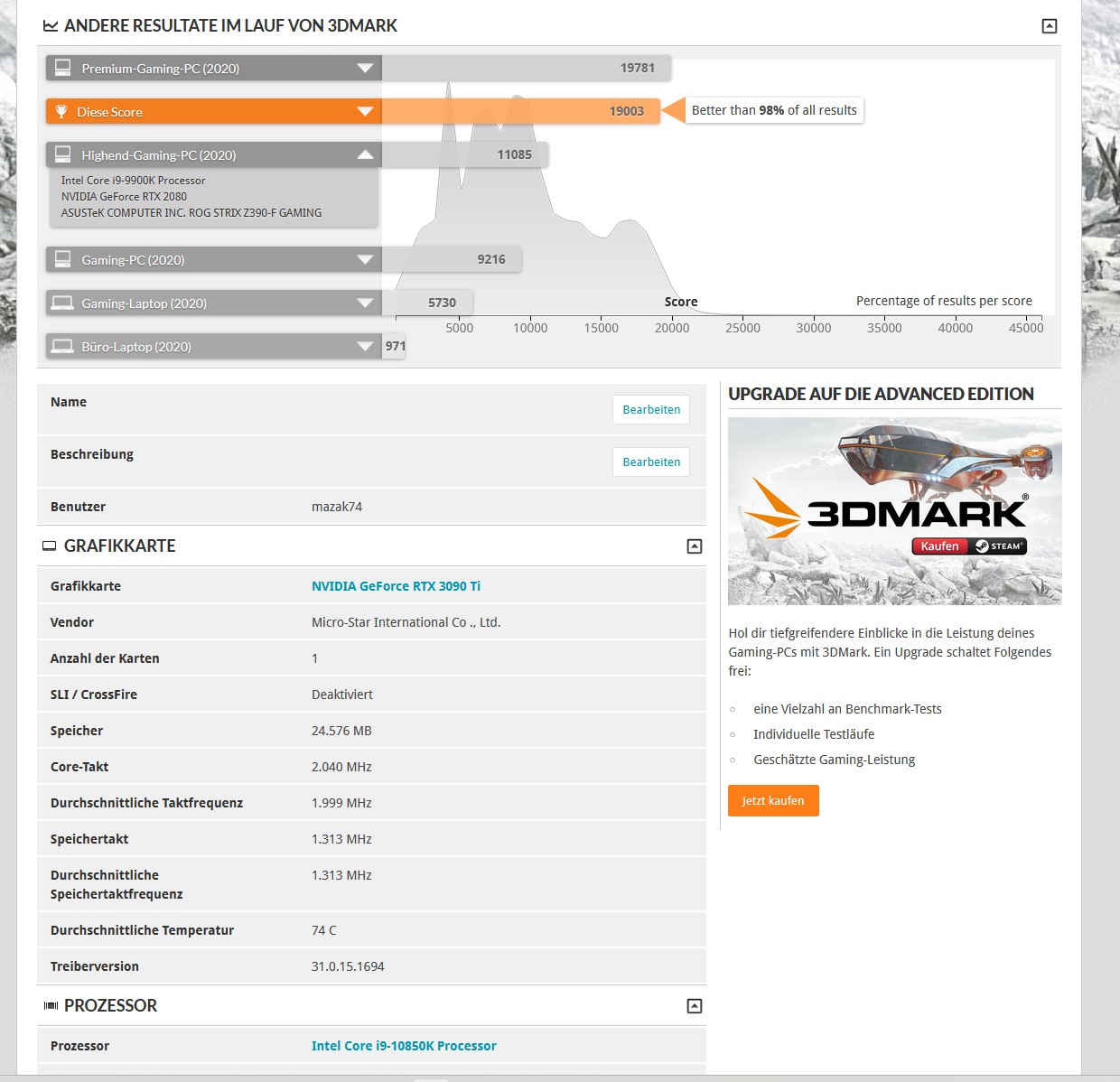Click the Gaming-Laptop score 5730
This screenshot has width=1120, height=1082.
[442, 303]
